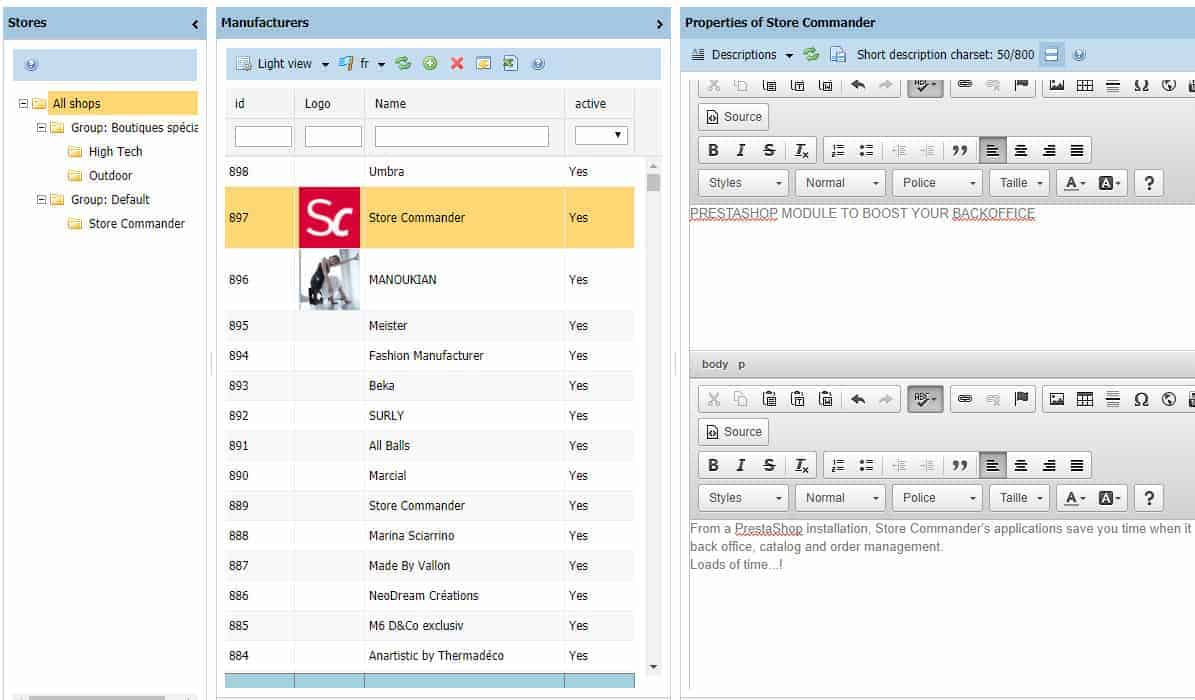Open text color picker in short description editor

[x=1075, y=183]
